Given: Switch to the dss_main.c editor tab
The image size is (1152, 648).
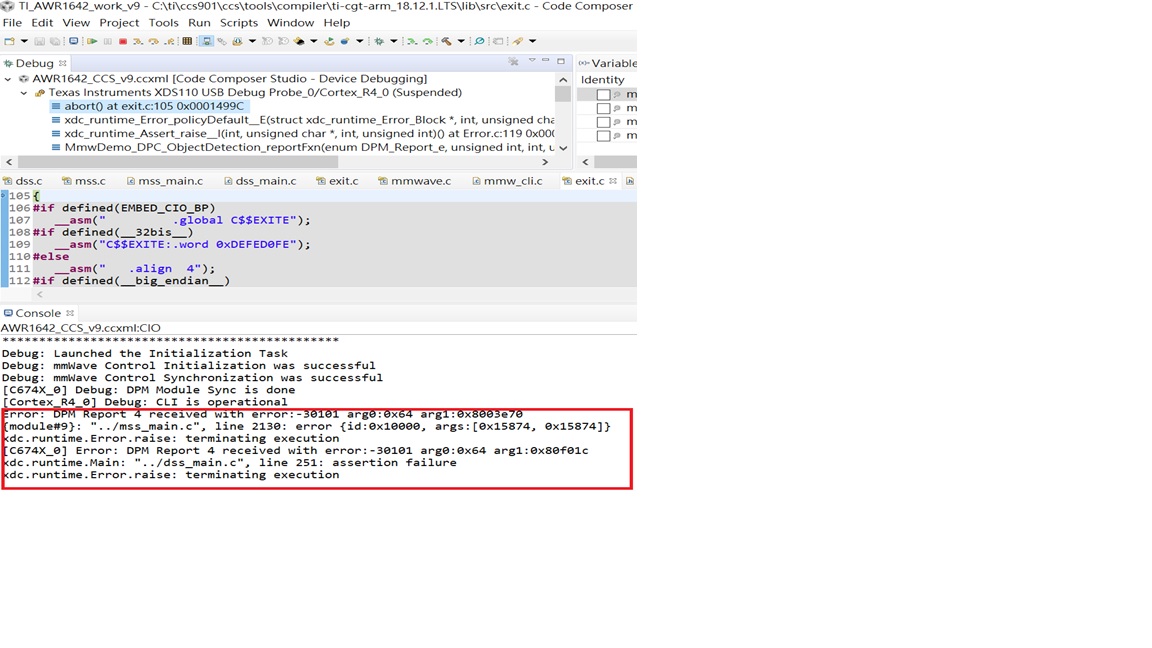Looking at the screenshot, I should pos(266,181).
